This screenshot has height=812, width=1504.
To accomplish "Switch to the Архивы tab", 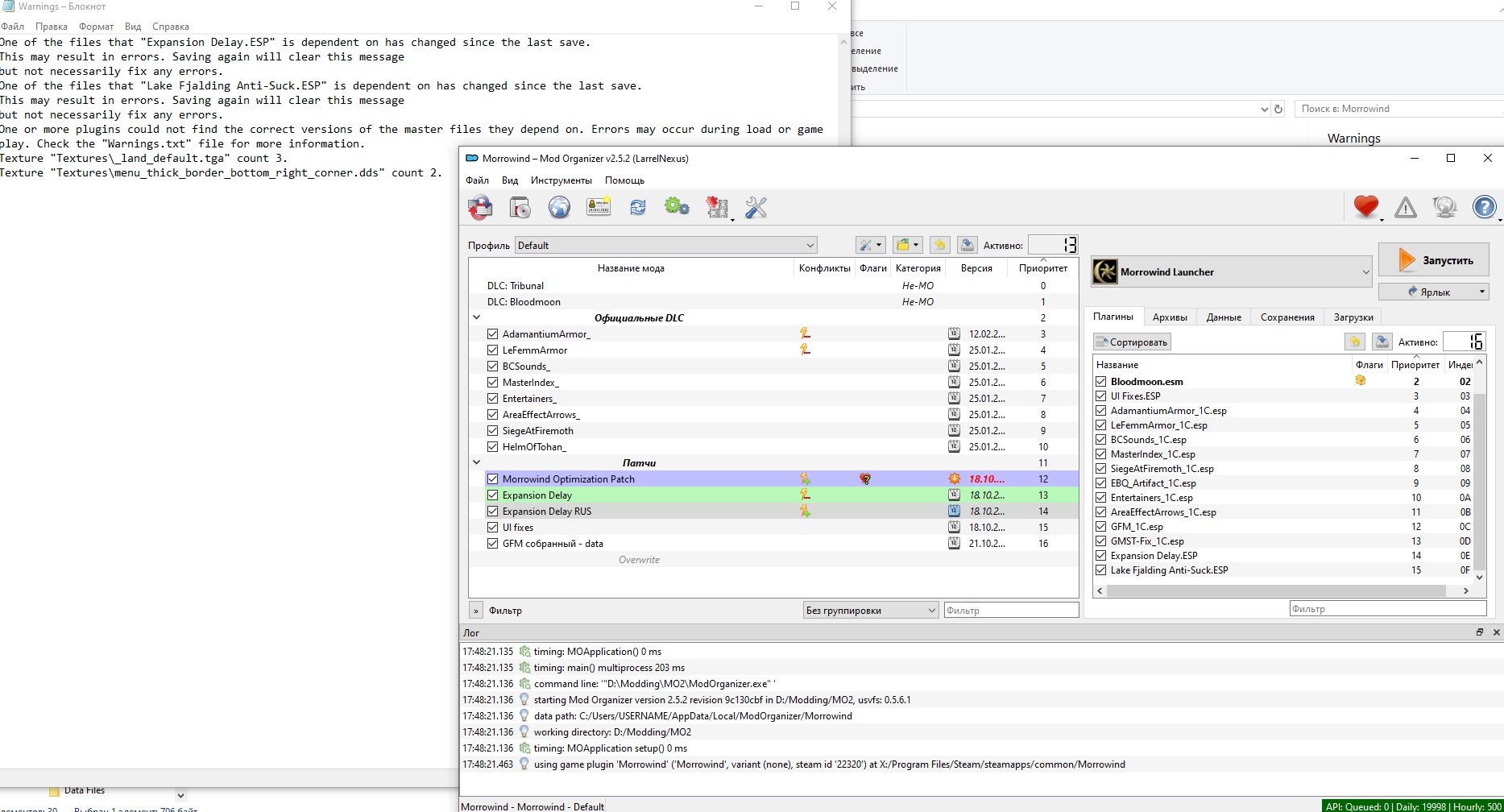I will click(1170, 317).
